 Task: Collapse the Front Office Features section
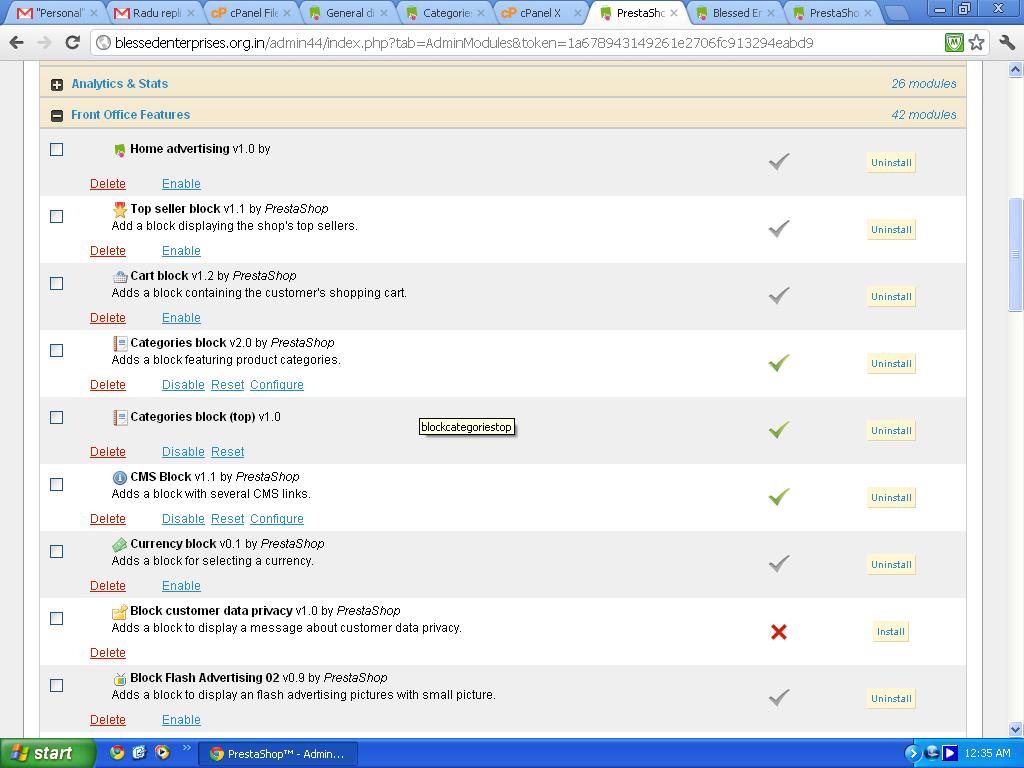[x=57, y=116]
